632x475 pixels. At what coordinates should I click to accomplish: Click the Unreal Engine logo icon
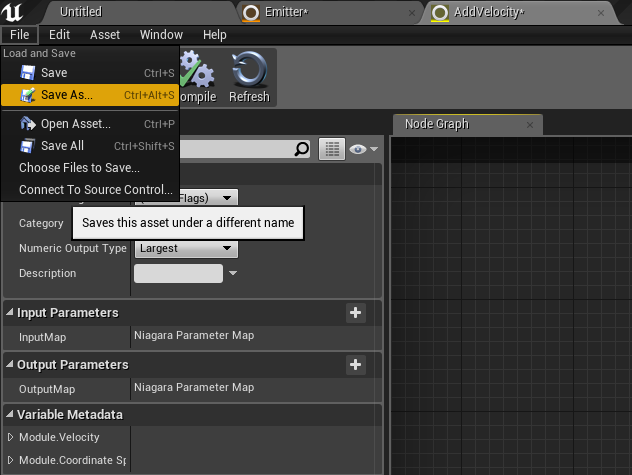pos(12,12)
